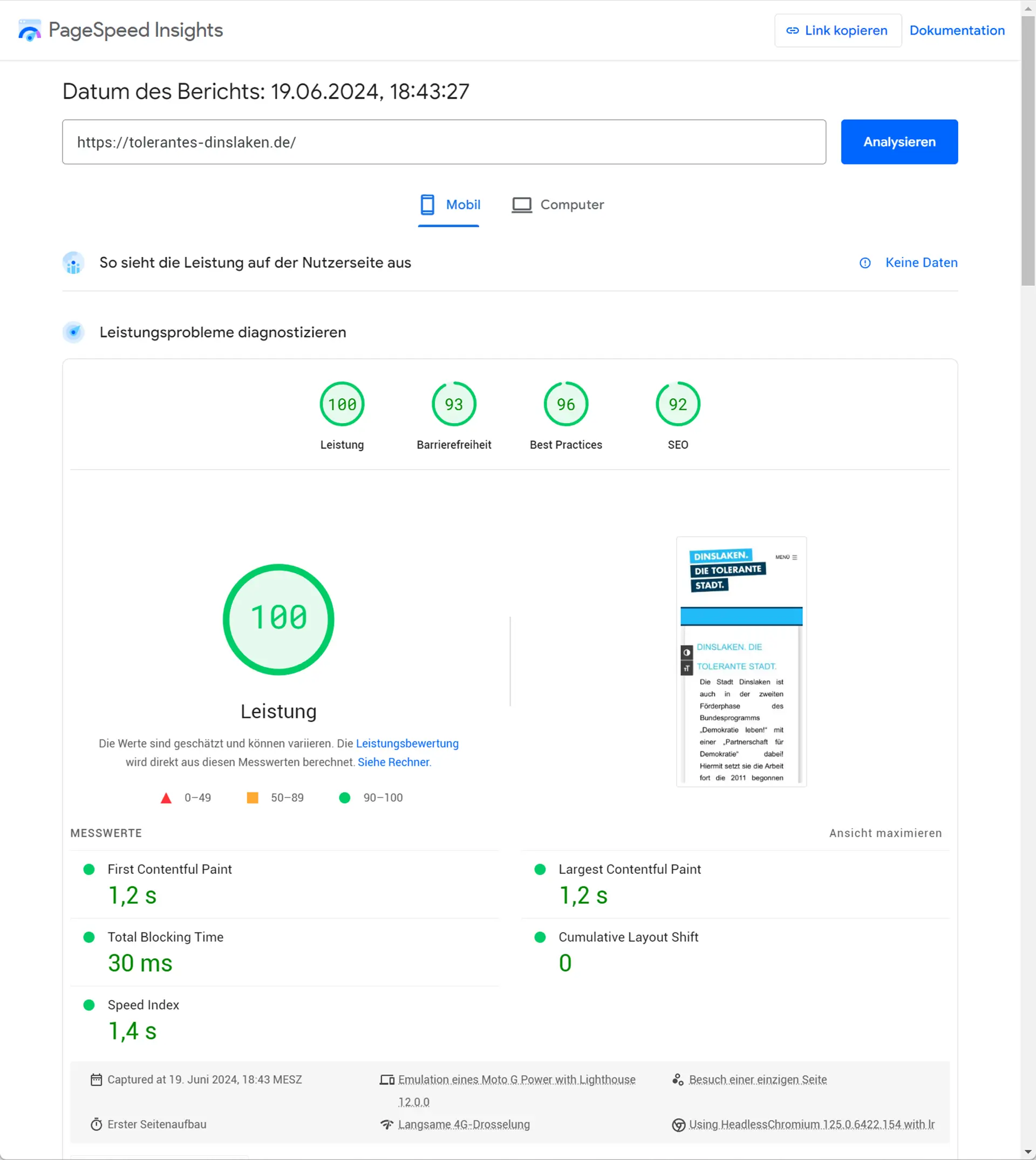Click the mobile phone icon in Mobil tab
The height and width of the screenshot is (1160, 1036).
coord(427,205)
